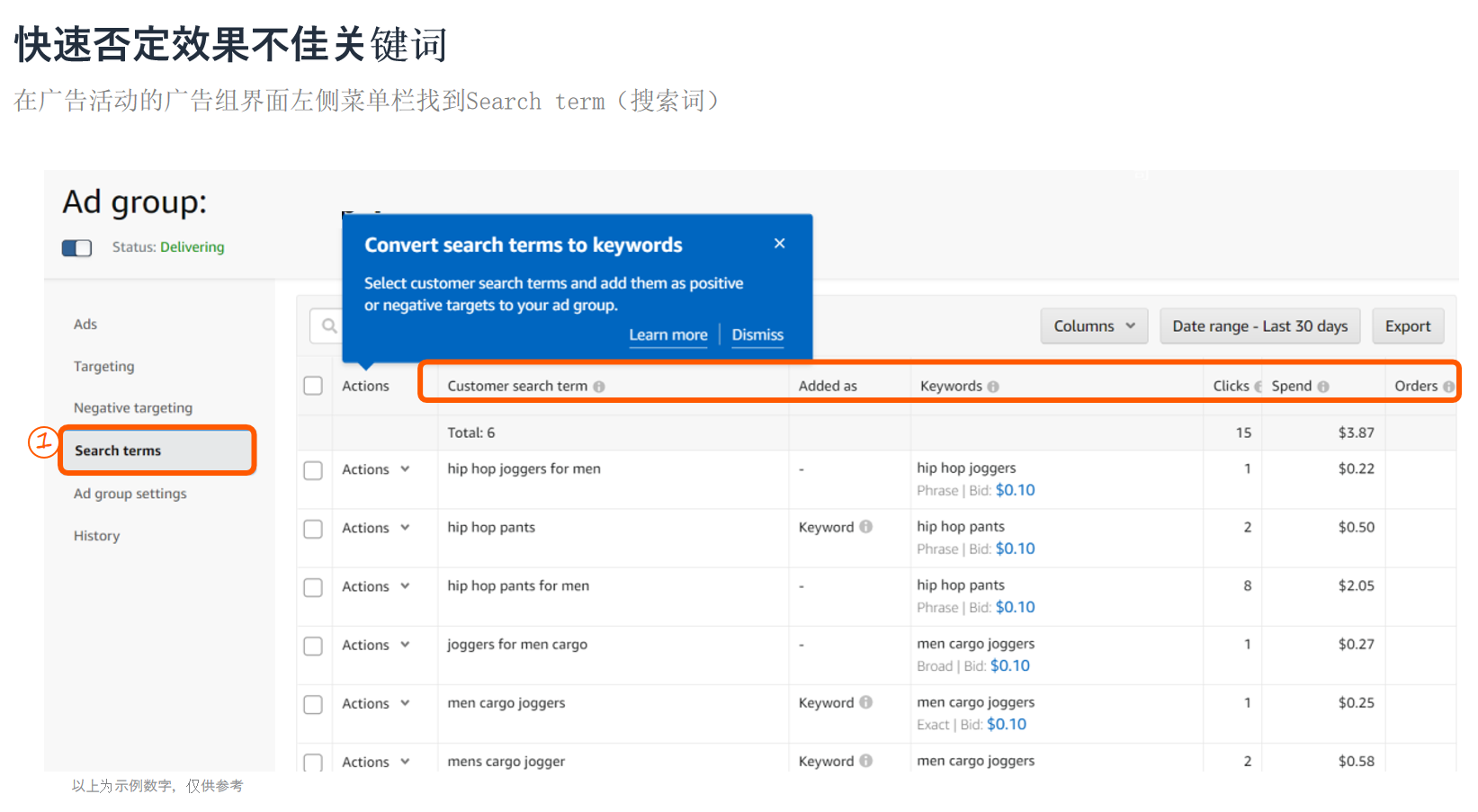Click info icon beside hip hop pants Keyword
The image size is (1478, 812).
pos(865,527)
